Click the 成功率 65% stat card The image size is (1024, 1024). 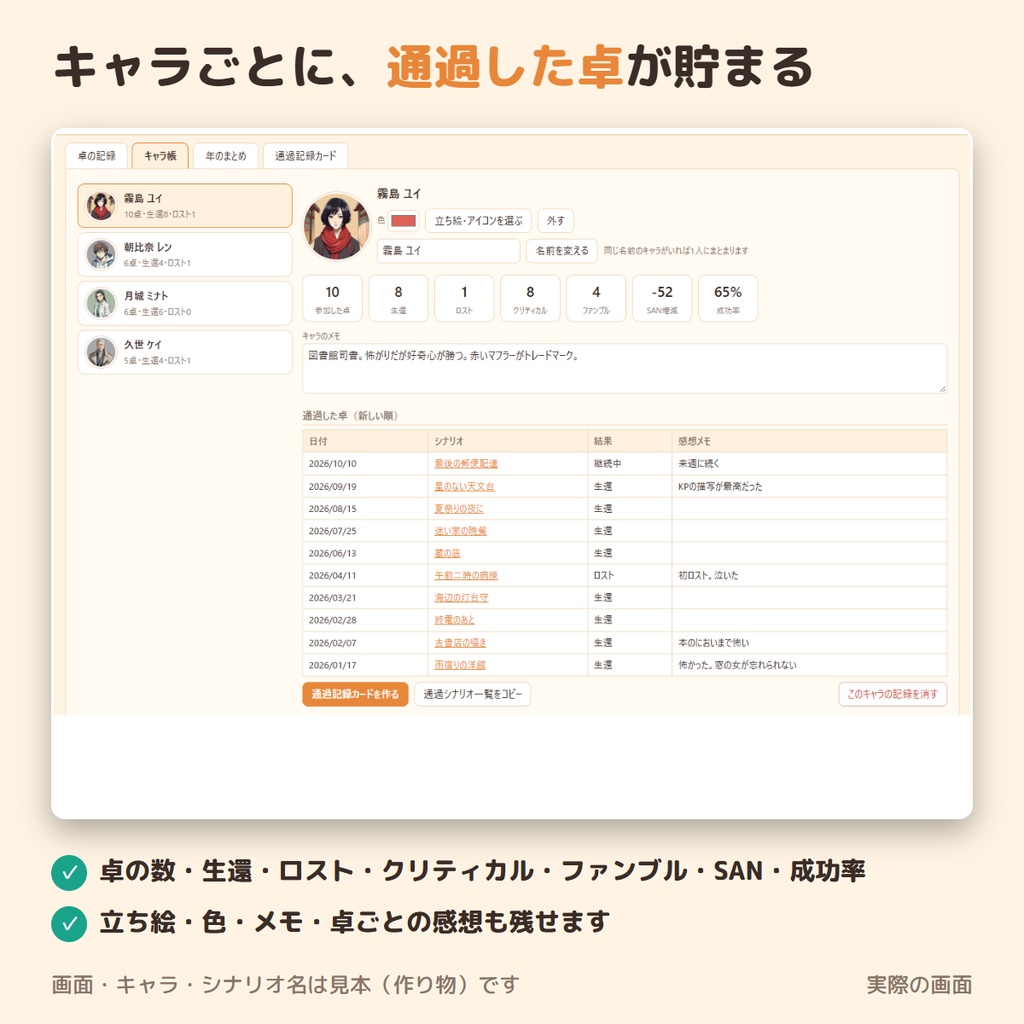tap(728, 298)
